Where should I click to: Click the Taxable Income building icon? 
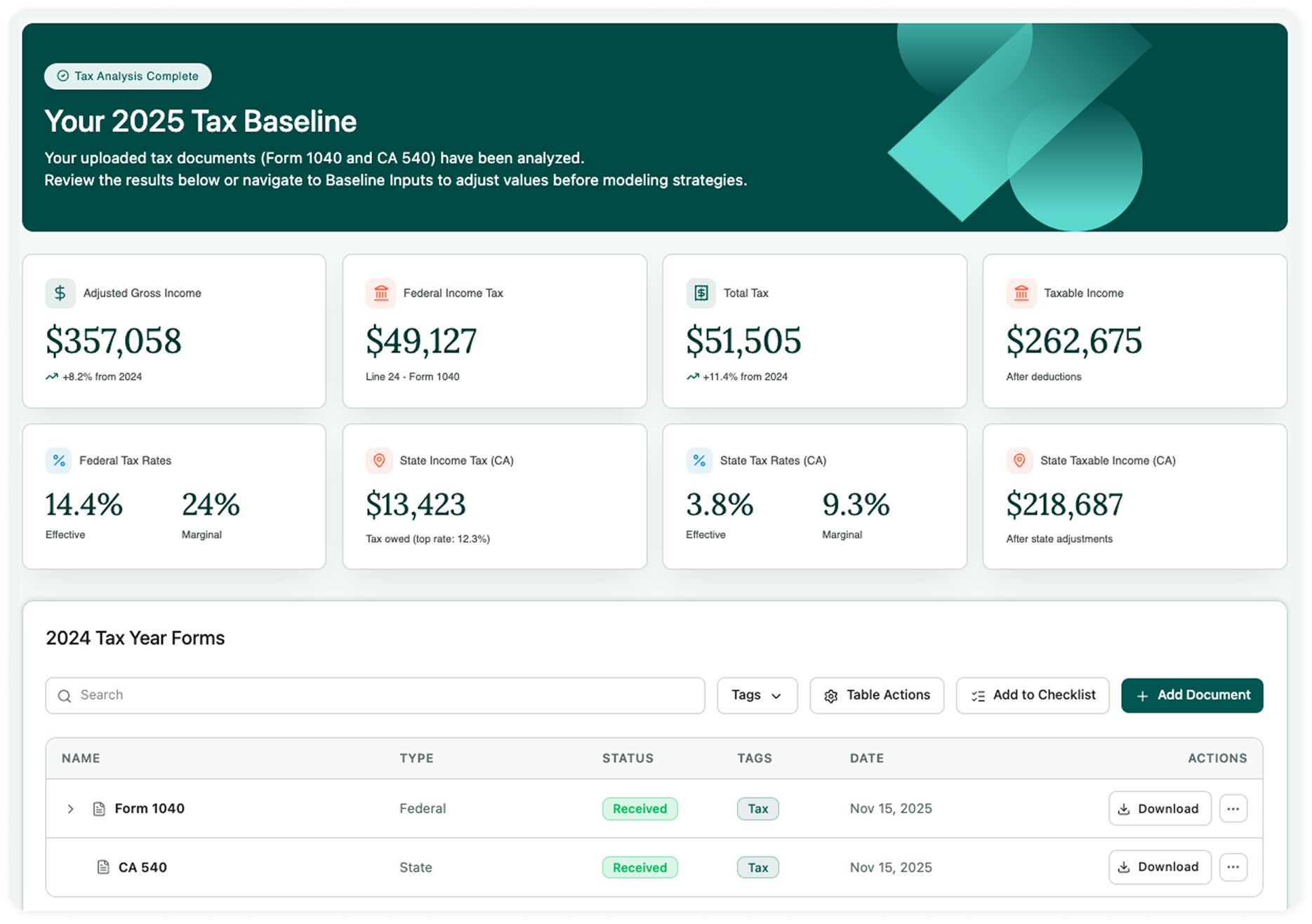[1021, 293]
